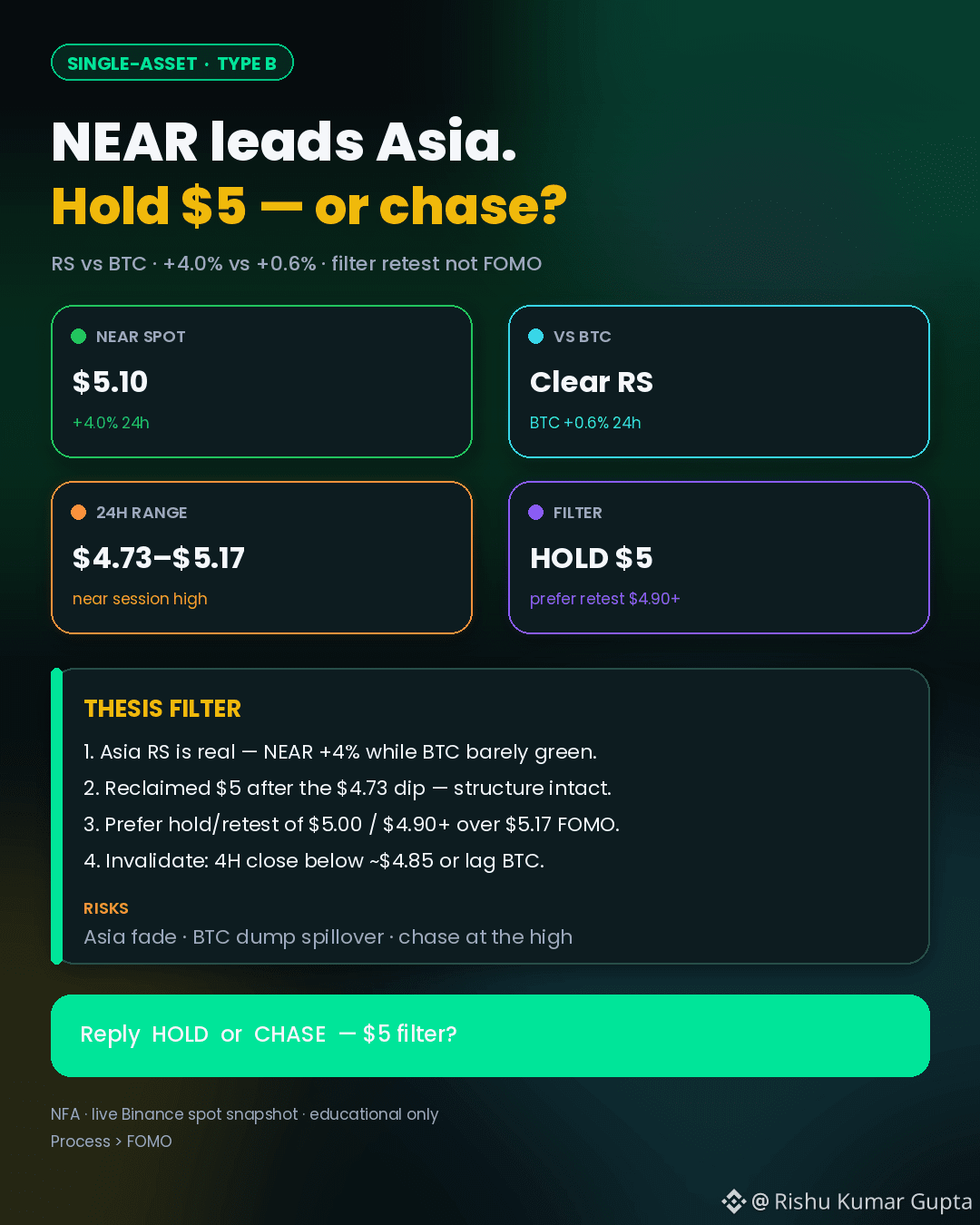This screenshot has width=980, height=1225.
Task: Click the Reply HOLD or CHASE banner
Action: pos(490,1035)
